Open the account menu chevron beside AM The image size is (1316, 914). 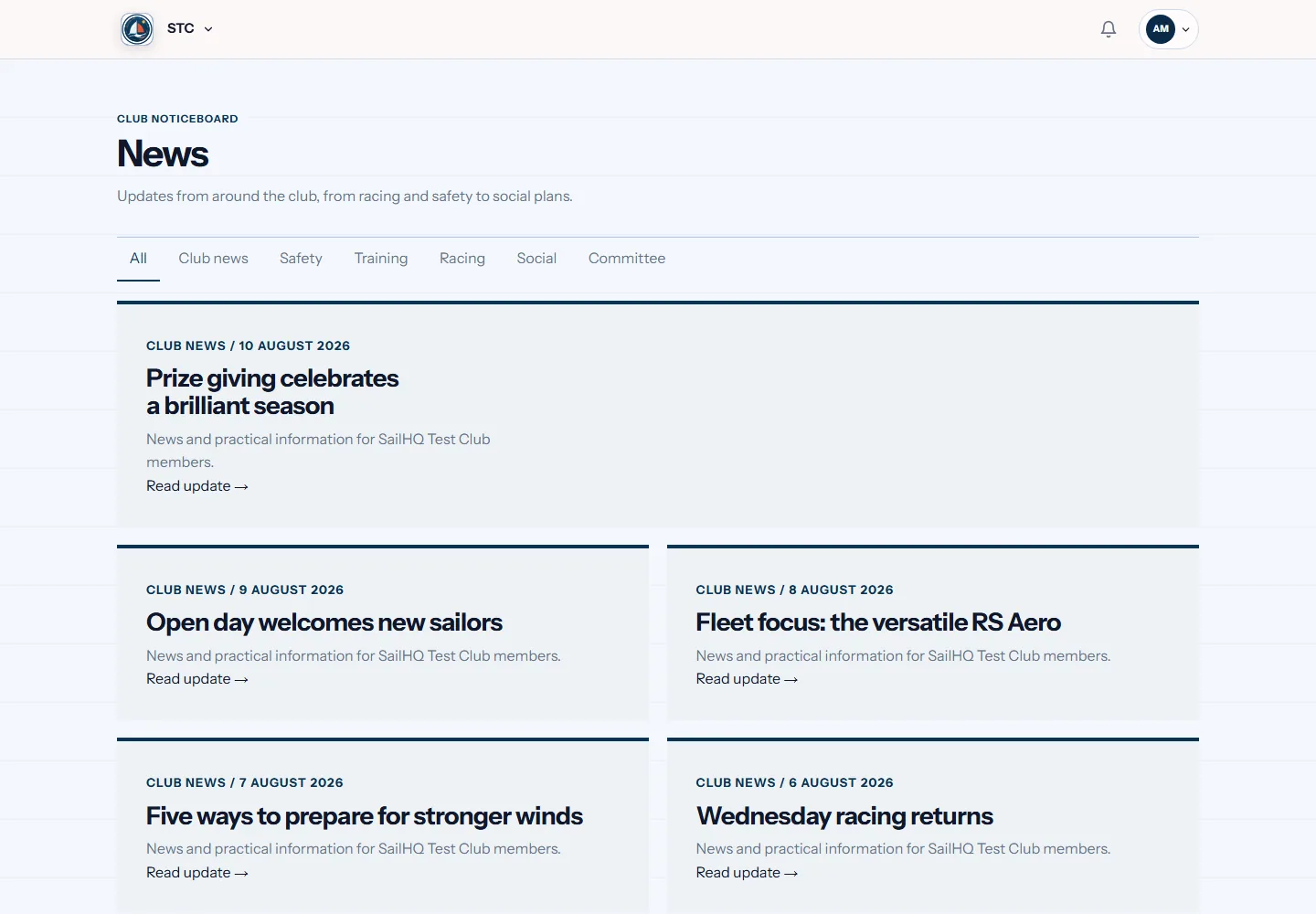(1186, 29)
